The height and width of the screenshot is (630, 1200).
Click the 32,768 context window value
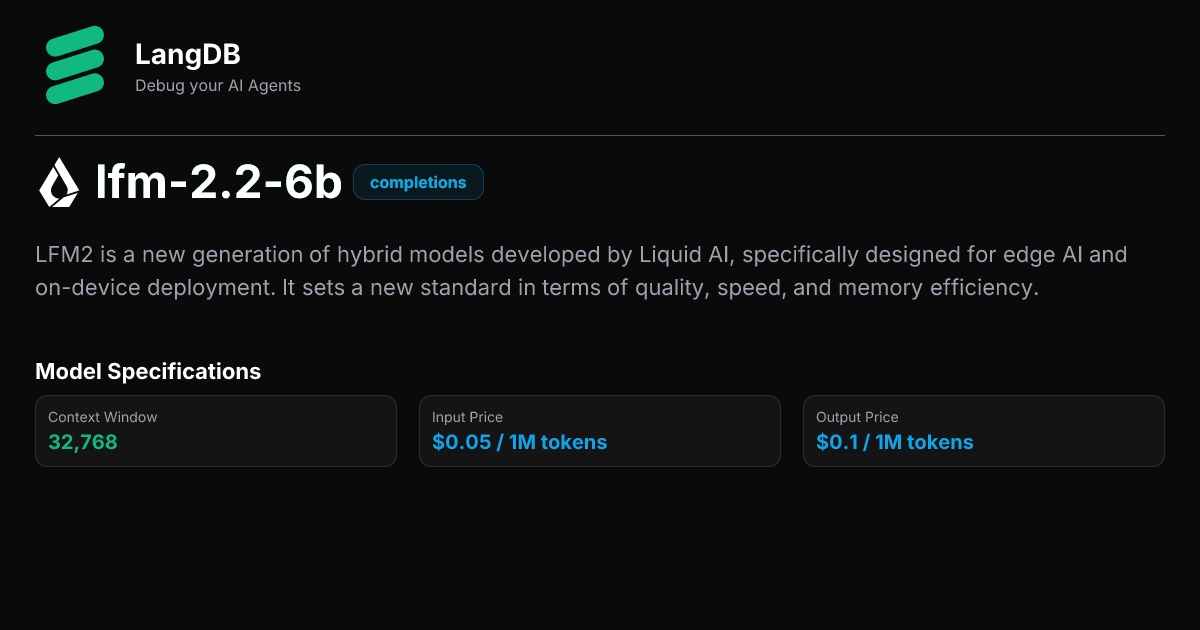(x=84, y=442)
